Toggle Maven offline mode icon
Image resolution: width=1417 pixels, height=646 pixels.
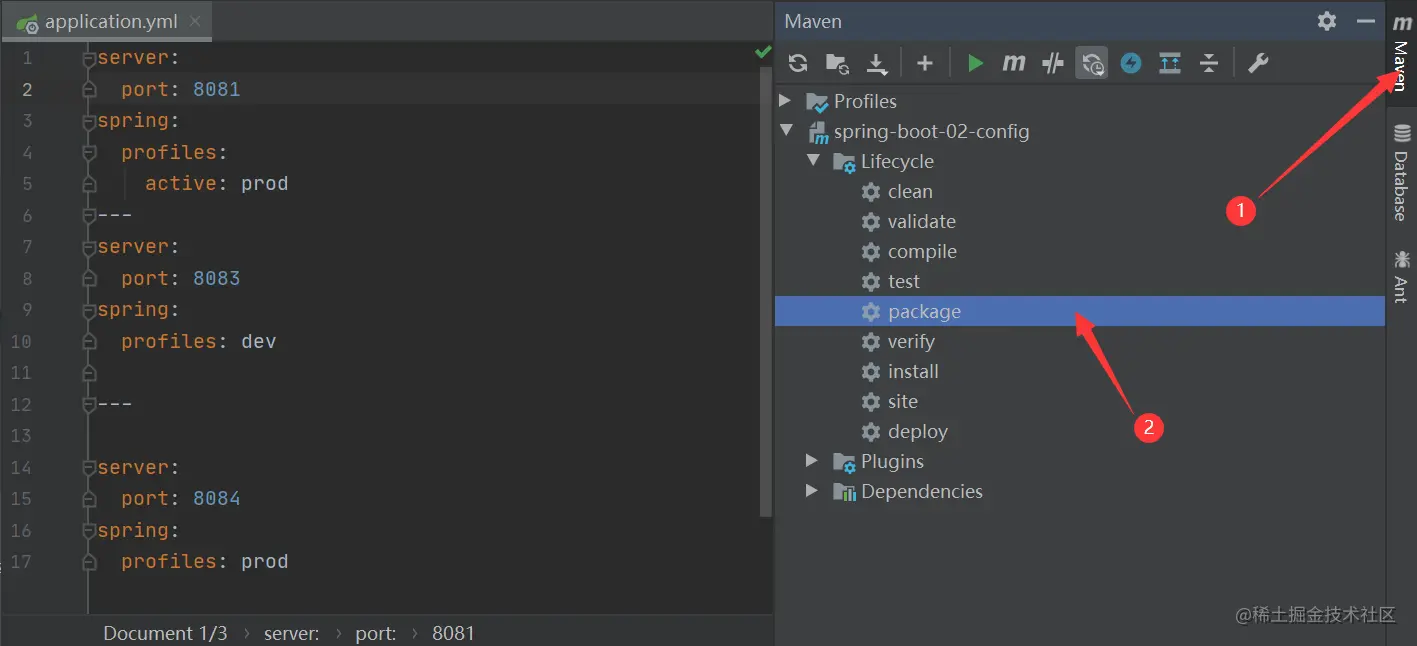pyautogui.click(x=1052, y=64)
